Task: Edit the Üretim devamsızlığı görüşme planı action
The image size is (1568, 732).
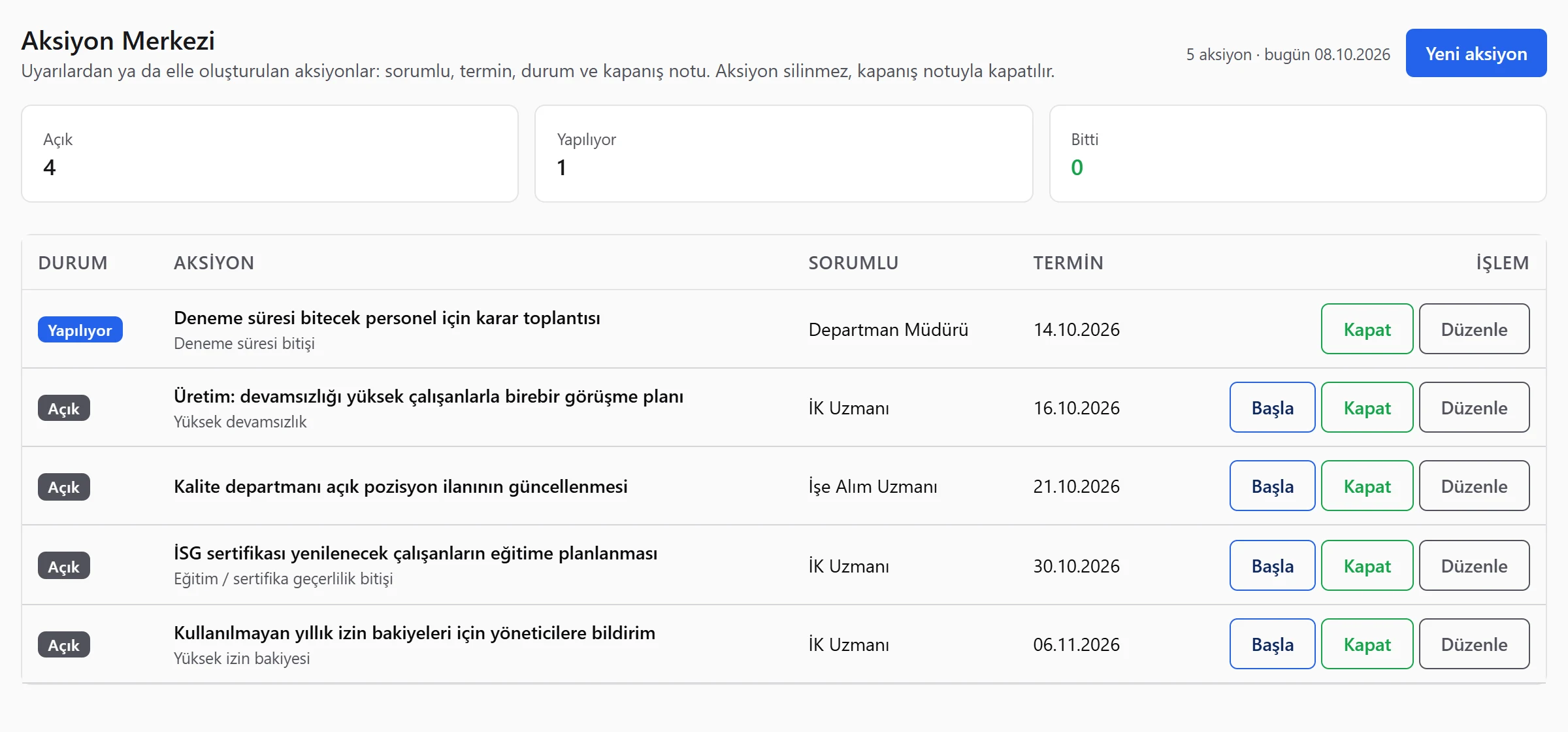Action: pyautogui.click(x=1474, y=407)
